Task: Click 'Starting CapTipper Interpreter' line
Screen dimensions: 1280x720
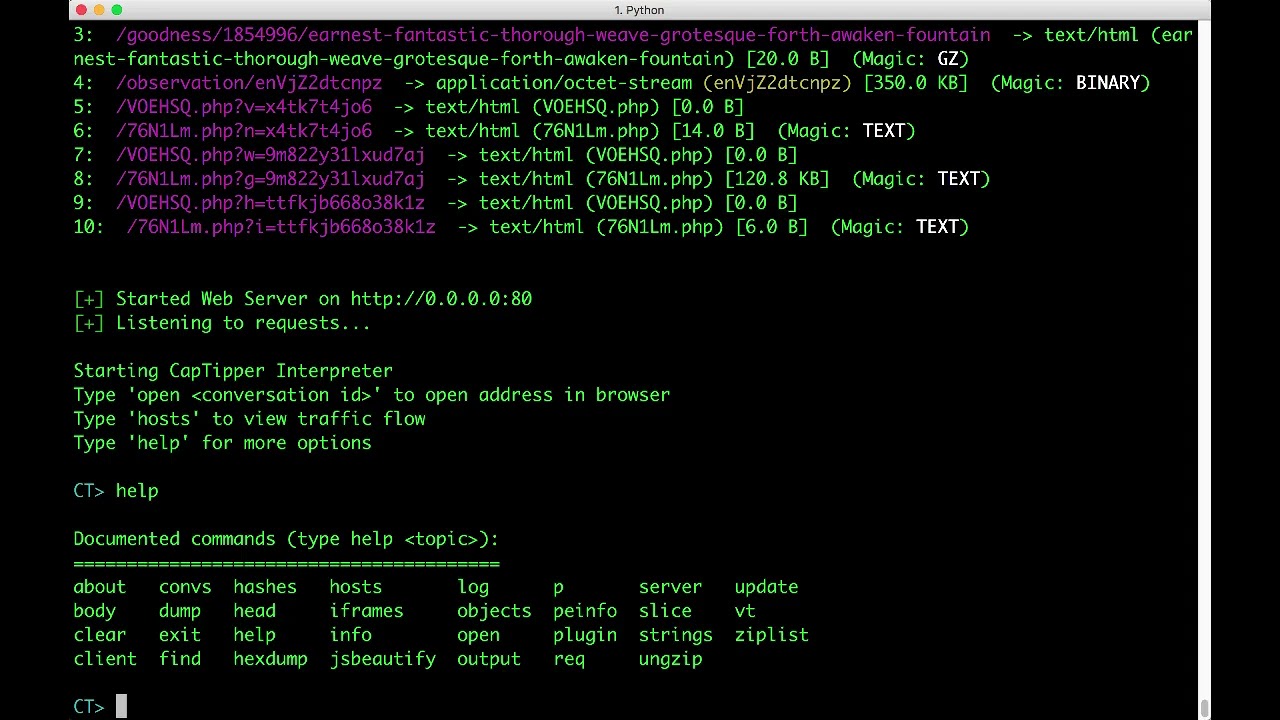Action: click(233, 371)
